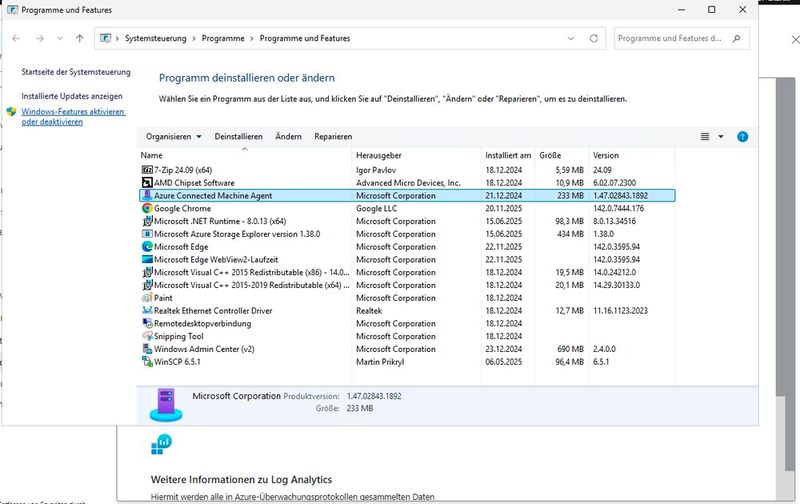
Task: Click the Realtek Ethernet Controller Driver icon
Action: tap(147, 310)
